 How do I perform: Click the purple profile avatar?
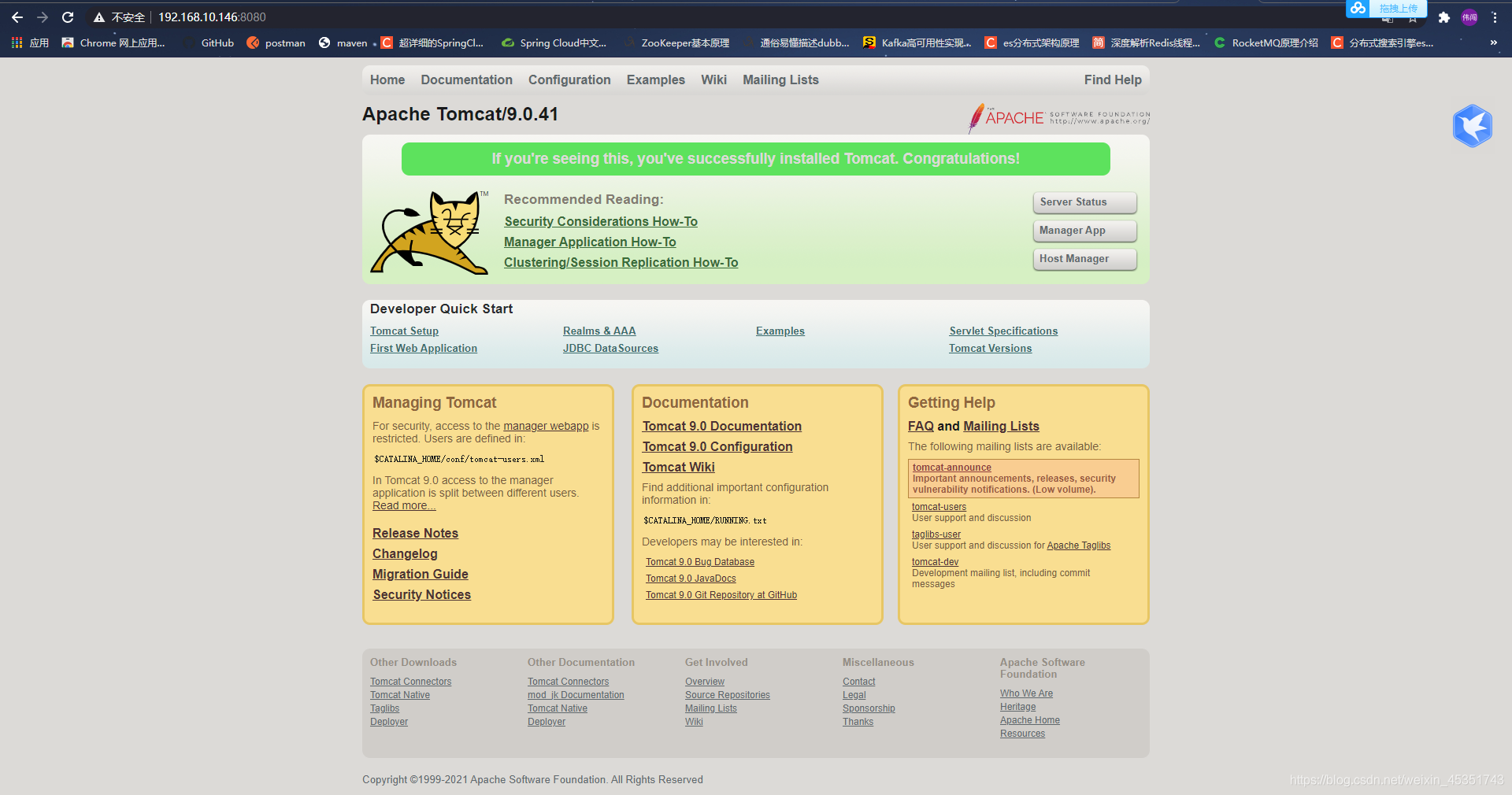[1469, 17]
